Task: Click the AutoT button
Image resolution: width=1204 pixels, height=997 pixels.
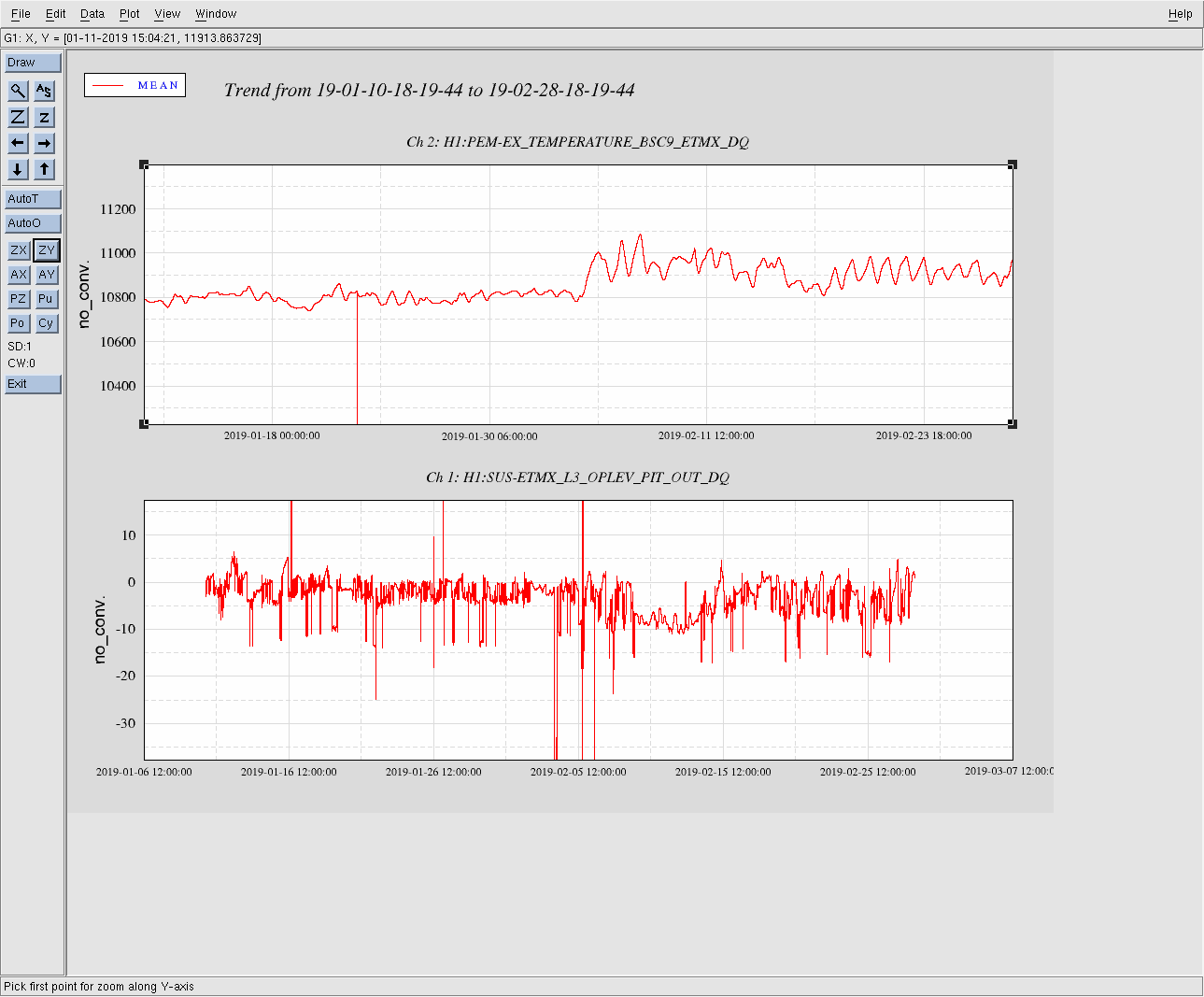Action: click(x=33, y=199)
